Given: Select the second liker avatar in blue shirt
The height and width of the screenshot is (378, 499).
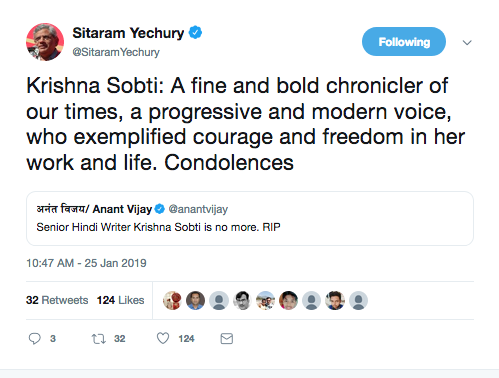Looking at the screenshot, I should pyautogui.click(x=195, y=300).
